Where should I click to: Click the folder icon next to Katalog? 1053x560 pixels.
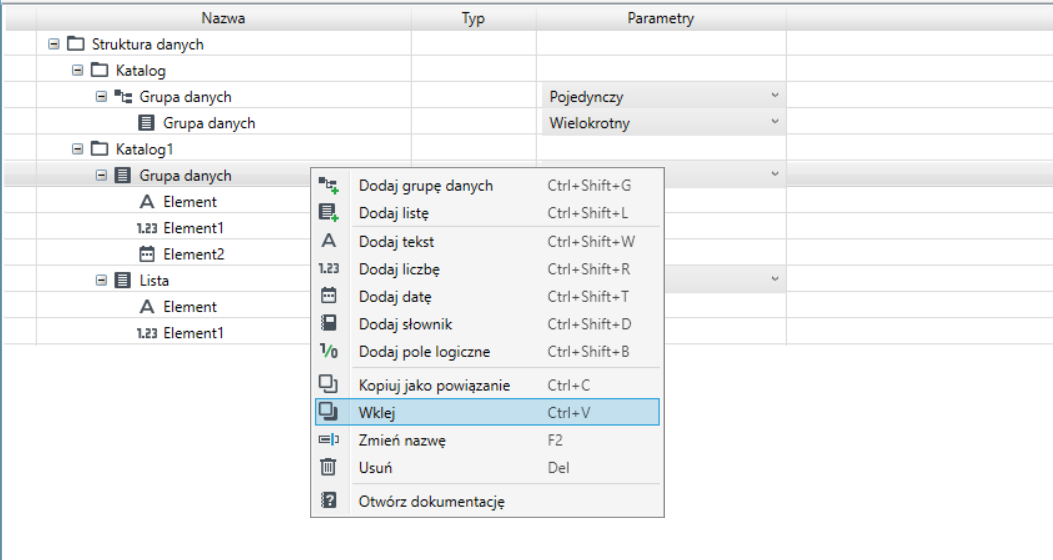click(99, 71)
